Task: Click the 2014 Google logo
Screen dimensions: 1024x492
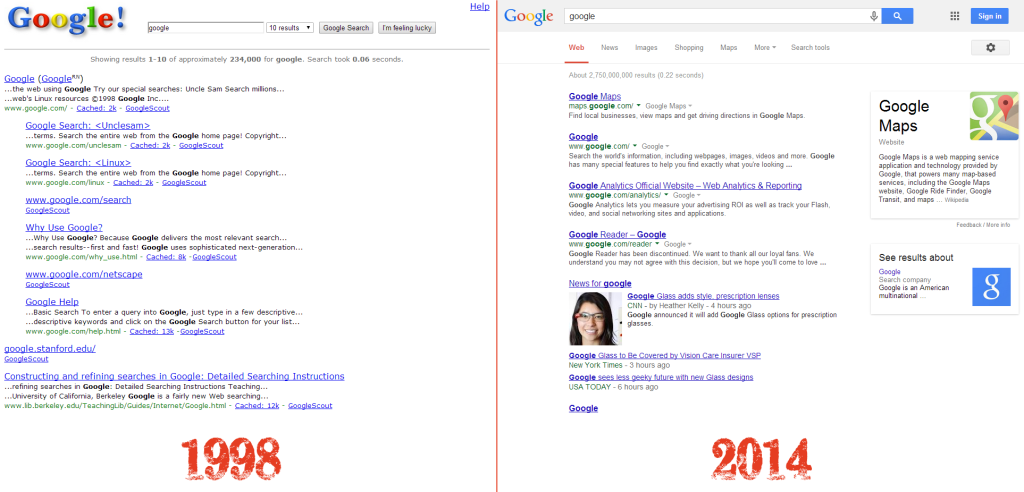Action: pos(528,16)
